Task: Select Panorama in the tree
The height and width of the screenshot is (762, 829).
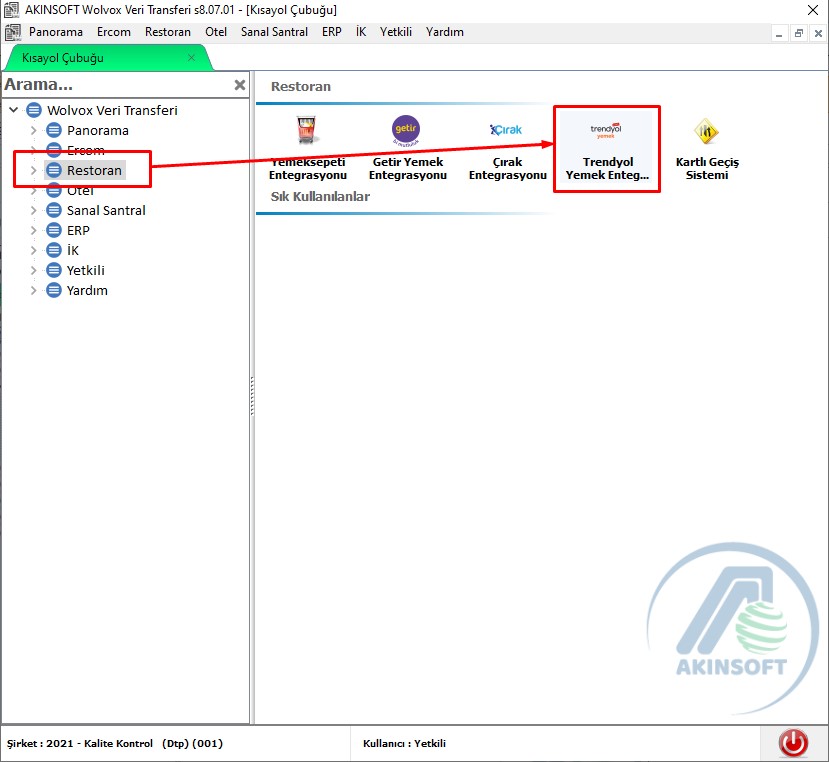Action: point(97,130)
